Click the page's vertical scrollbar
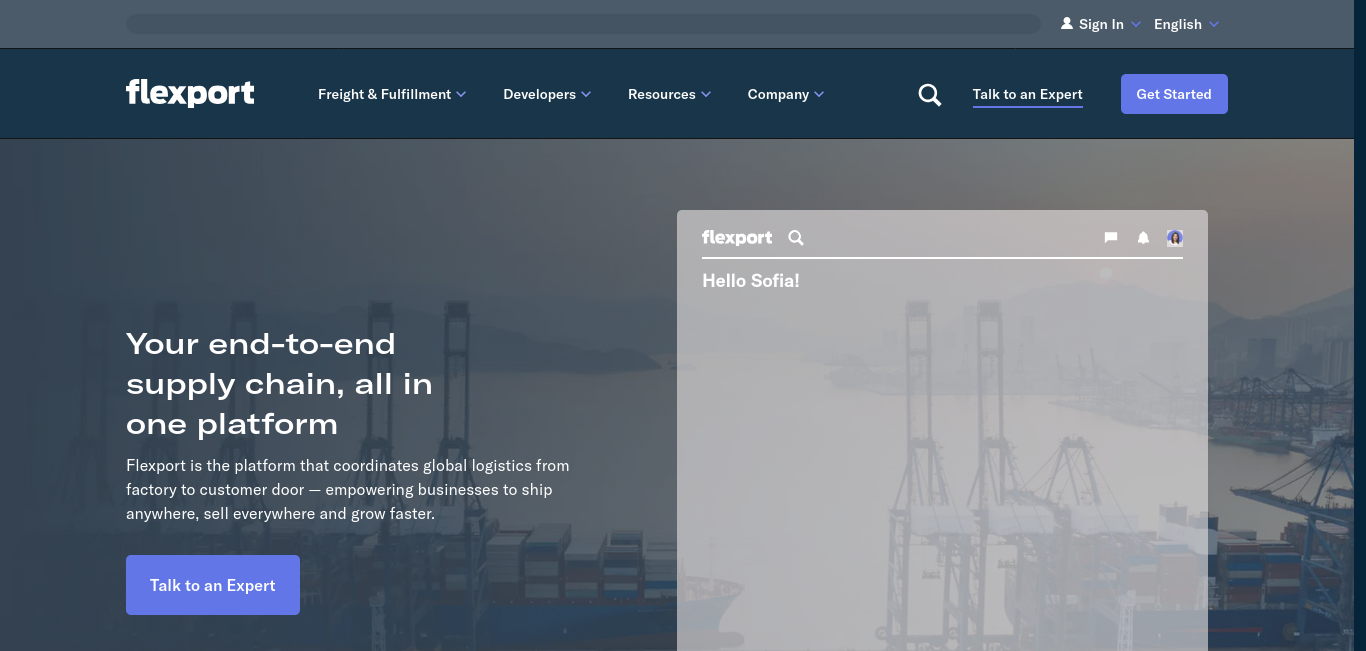1366x651 pixels. 1359,325
